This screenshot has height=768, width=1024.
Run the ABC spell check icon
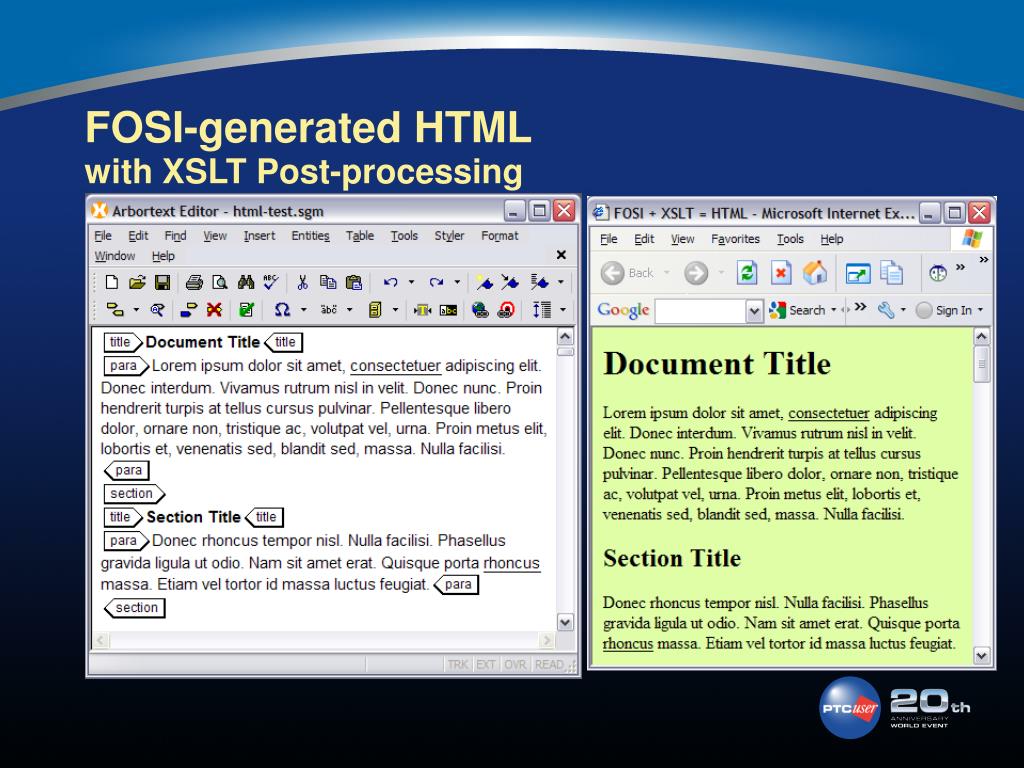pyautogui.click(x=271, y=282)
